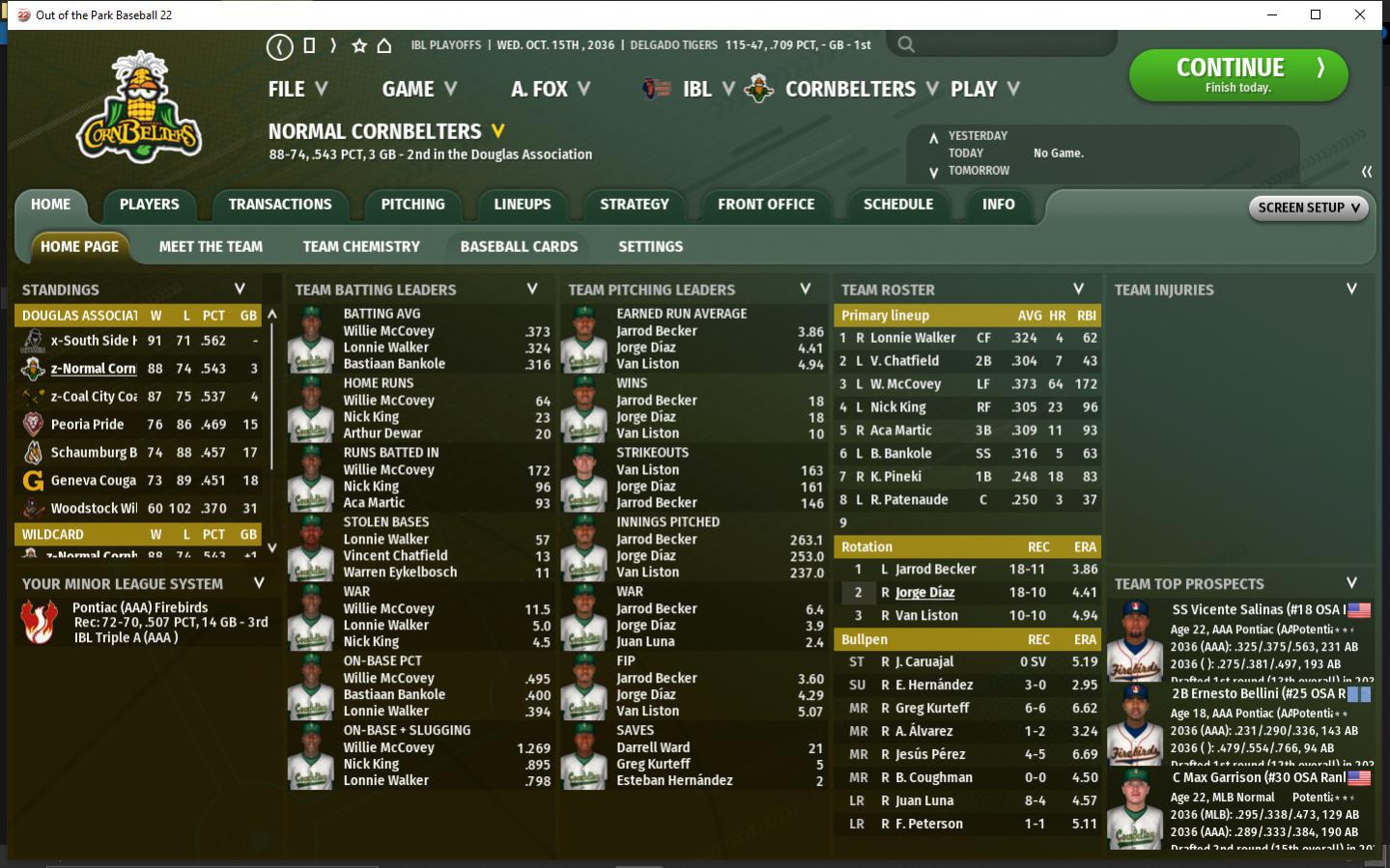This screenshot has height=868, width=1390.
Task: Click Ernesto Bellini prospect photo
Action: tap(1136, 725)
